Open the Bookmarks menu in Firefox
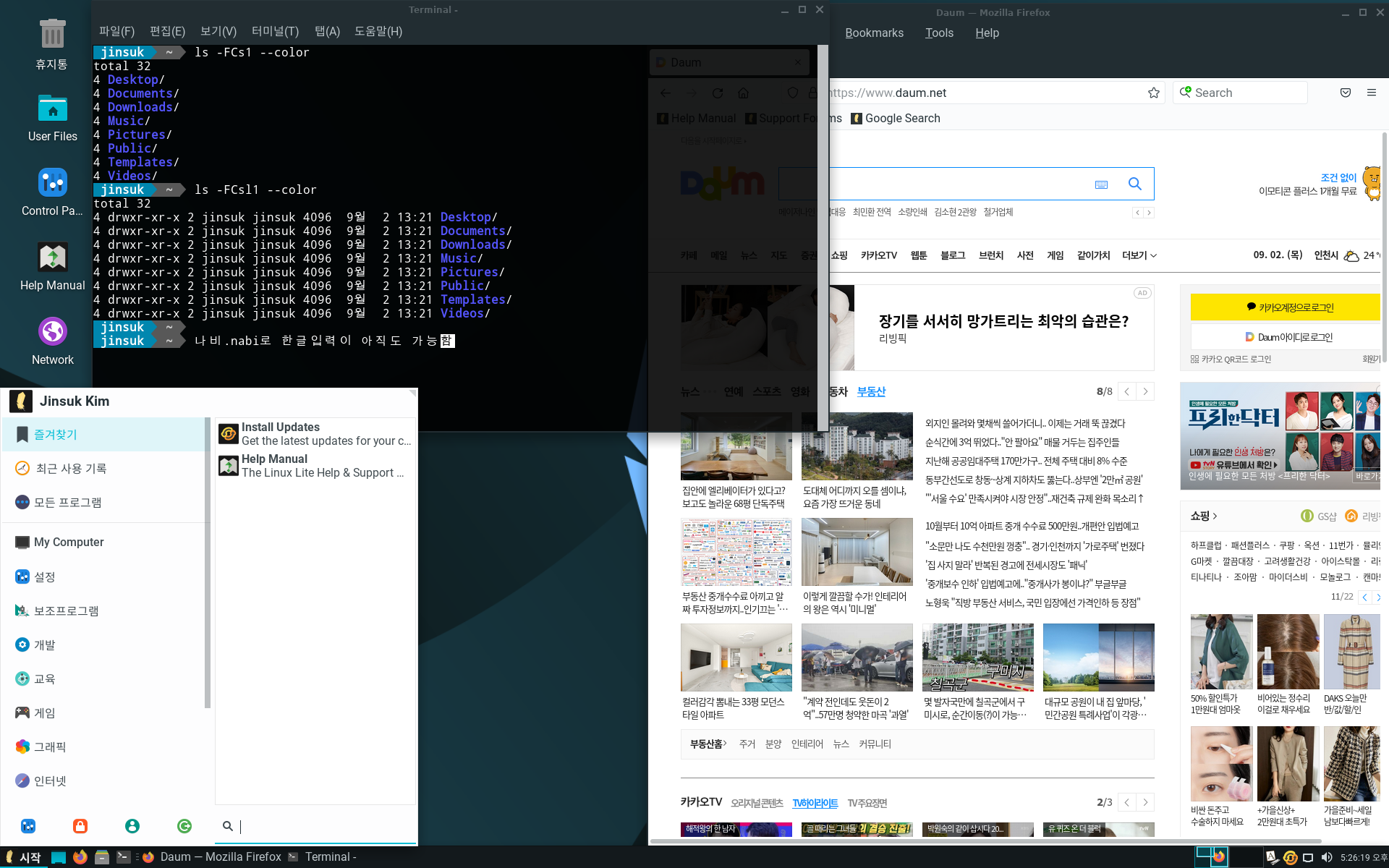The image size is (1389, 868). tap(874, 33)
